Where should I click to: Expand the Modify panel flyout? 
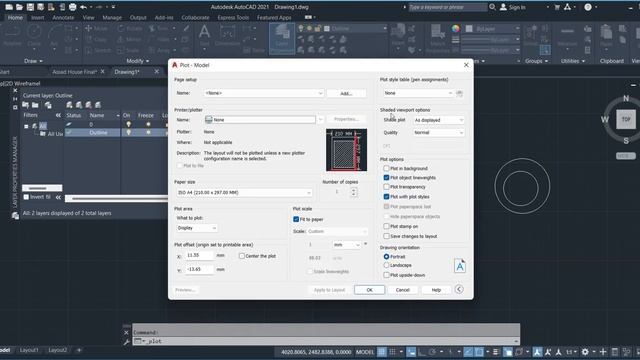pyautogui.click(x=138, y=61)
